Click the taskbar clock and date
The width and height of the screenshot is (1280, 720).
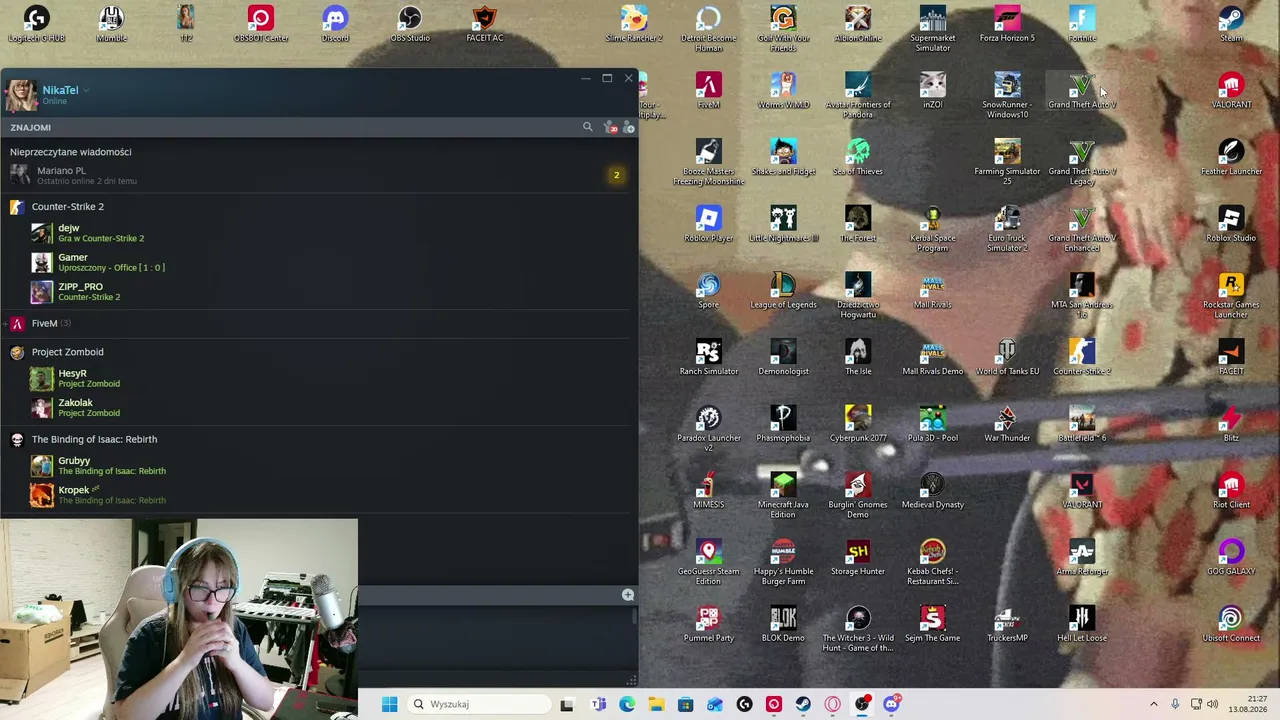1250,704
